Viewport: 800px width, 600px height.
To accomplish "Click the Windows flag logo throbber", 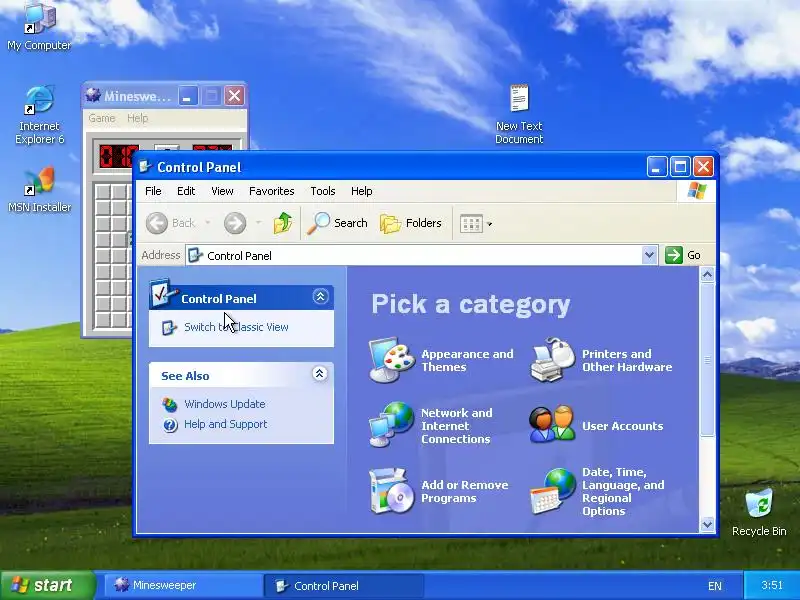I will click(696, 191).
